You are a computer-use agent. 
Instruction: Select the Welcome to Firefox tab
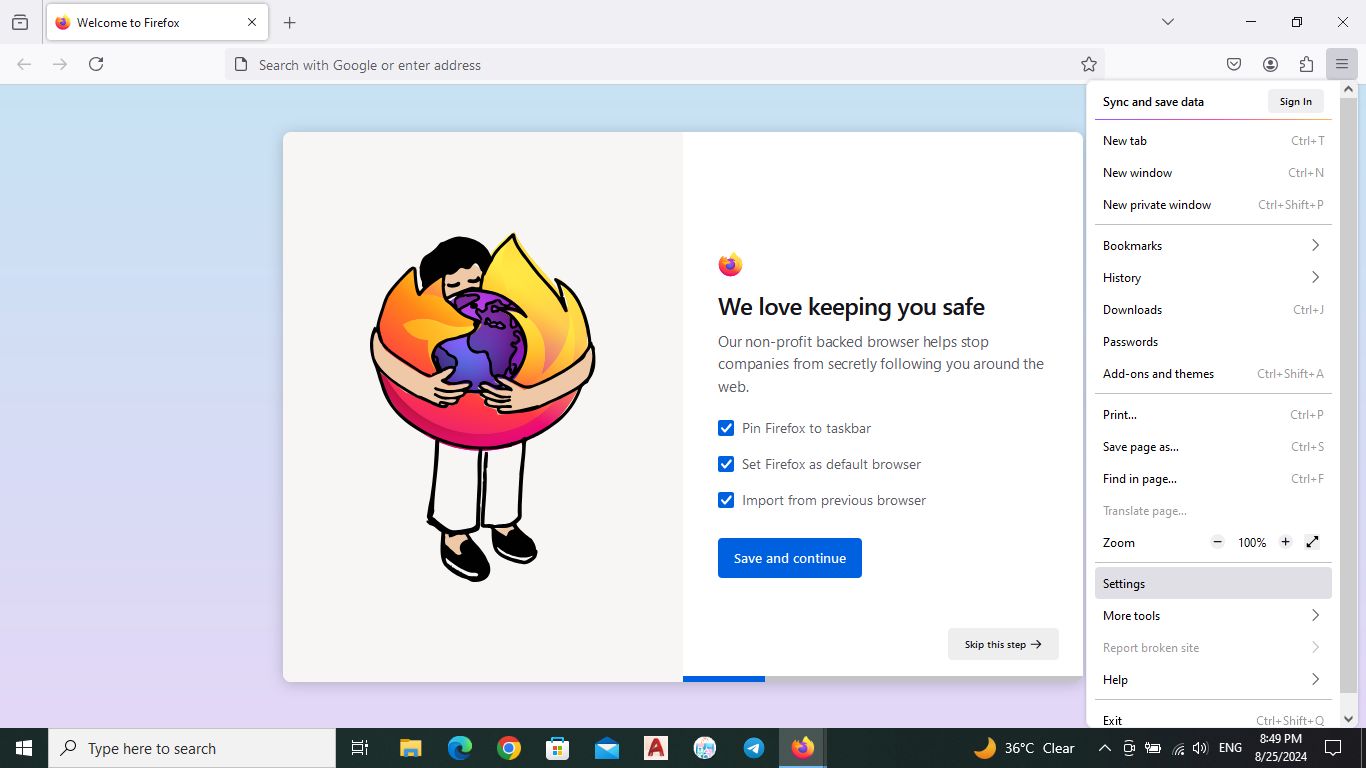click(157, 22)
